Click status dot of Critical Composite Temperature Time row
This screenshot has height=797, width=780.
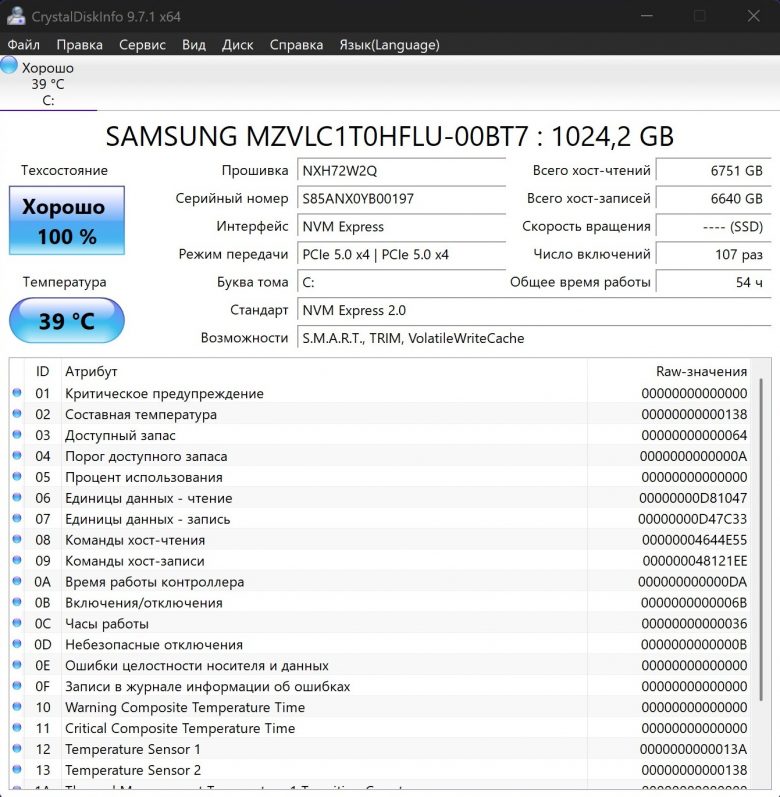pyautogui.click(x=17, y=727)
